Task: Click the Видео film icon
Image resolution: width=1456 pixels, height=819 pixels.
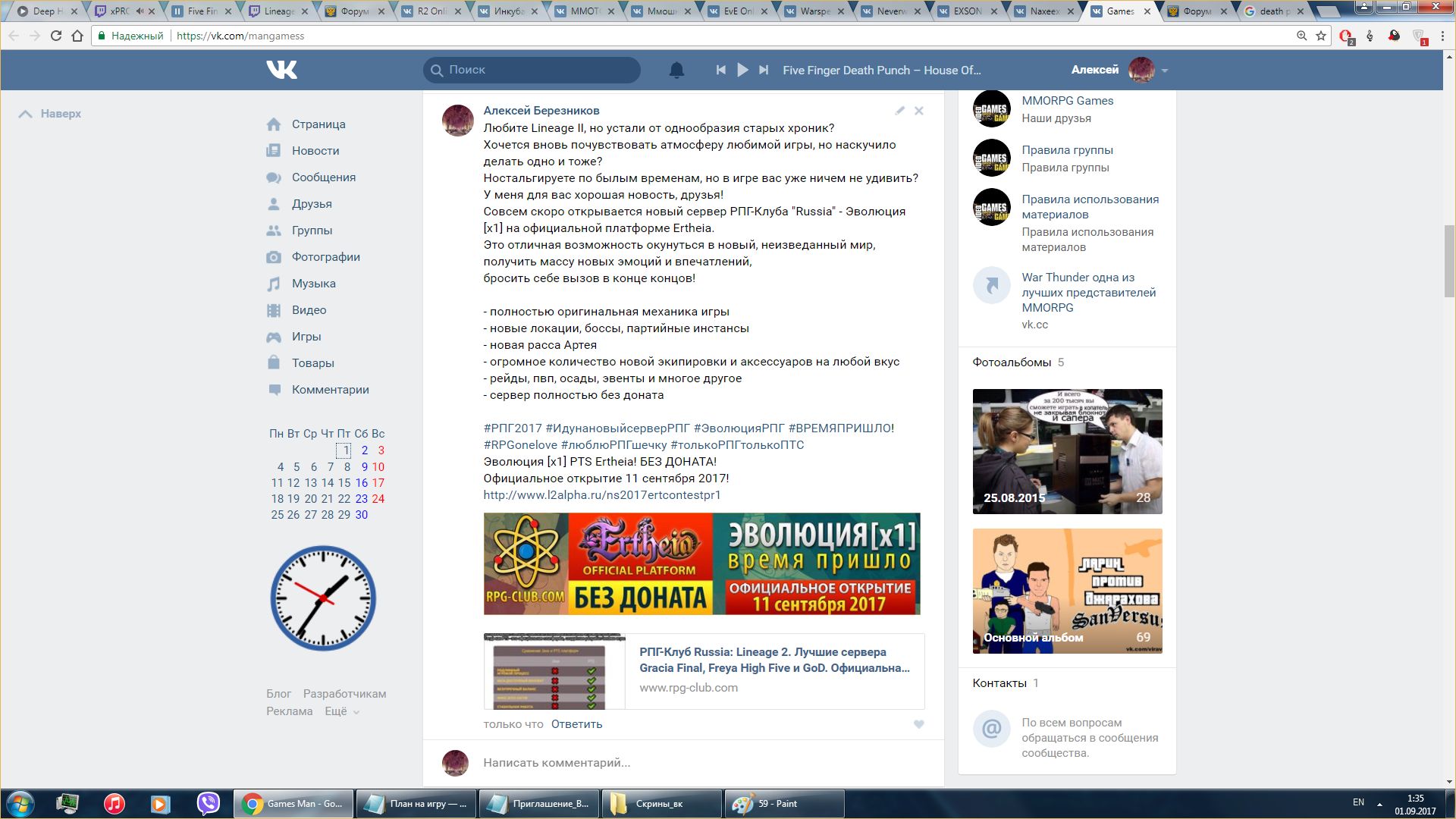Action: pos(274,310)
